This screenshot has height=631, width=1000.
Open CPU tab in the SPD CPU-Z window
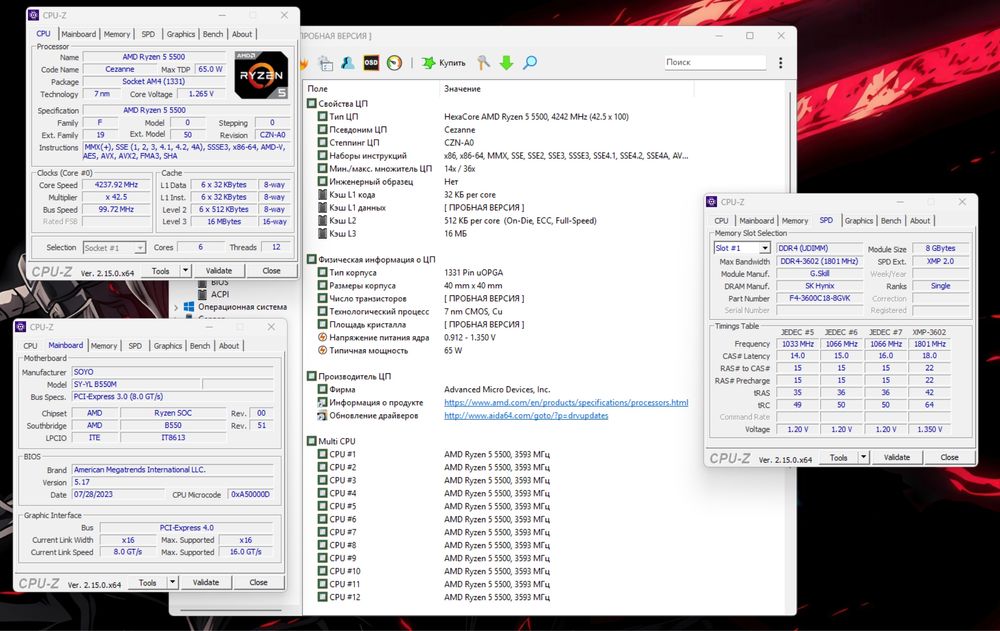(x=721, y=221)
